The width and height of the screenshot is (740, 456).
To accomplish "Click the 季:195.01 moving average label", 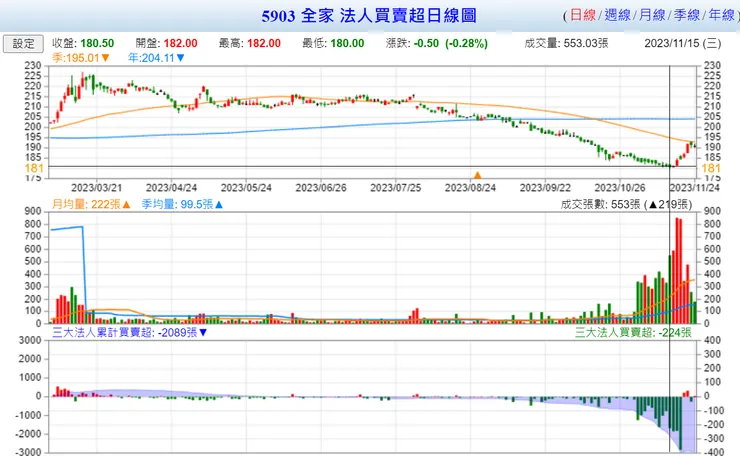I will [x=81, y=58].
